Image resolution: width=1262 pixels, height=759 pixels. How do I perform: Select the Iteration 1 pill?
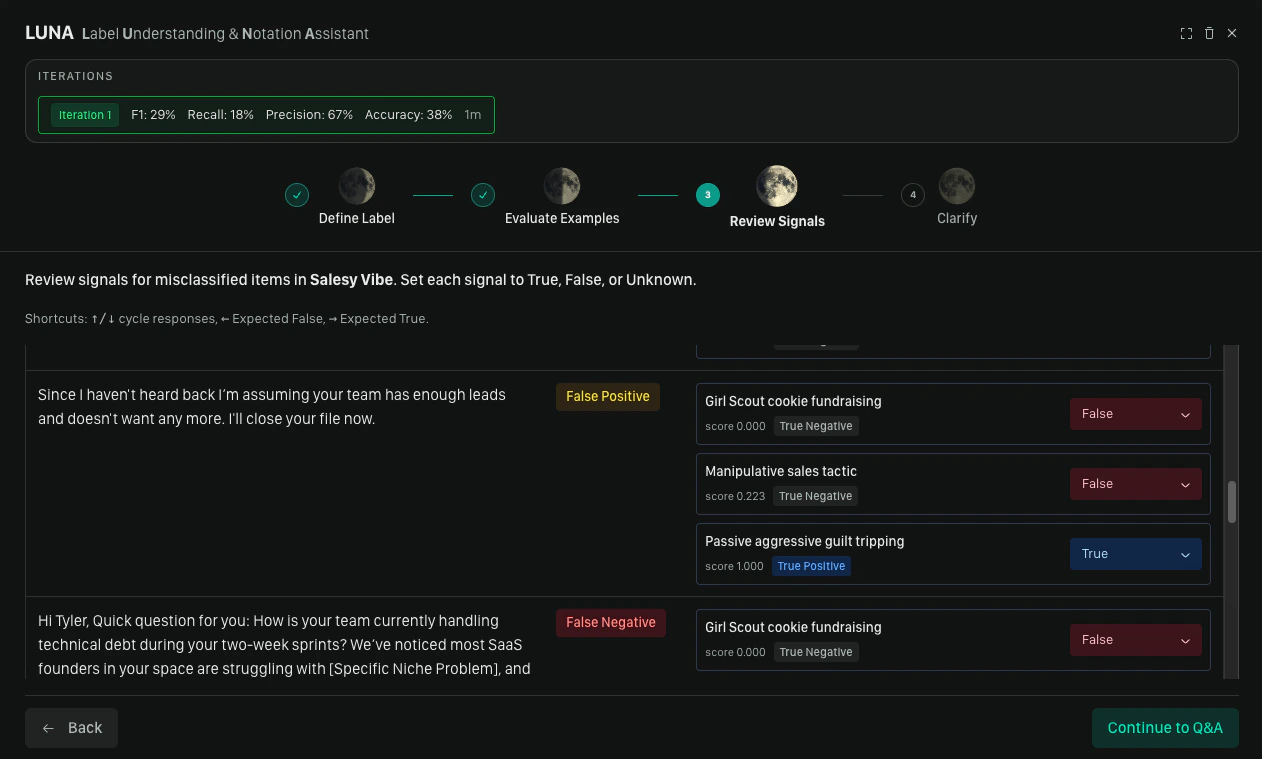click(84, 114)
